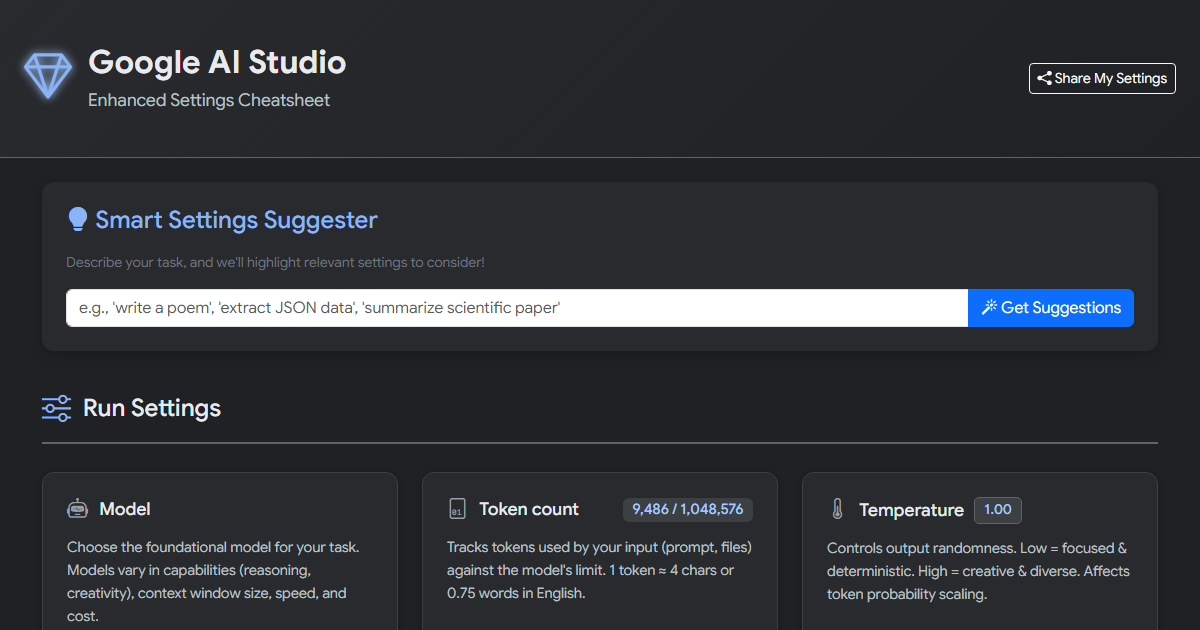Click the diamond gem logo icon
The image size is (1200, 630).
[48, 76]
